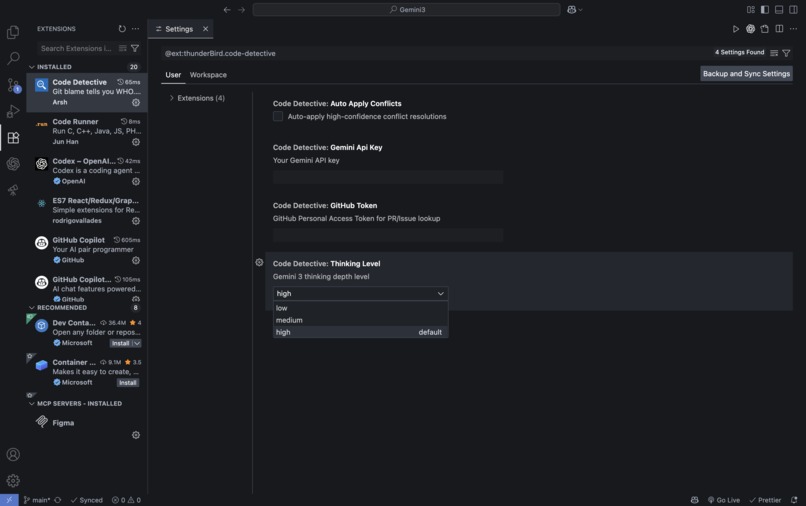Click main branch in status bar

click(37, 500)
